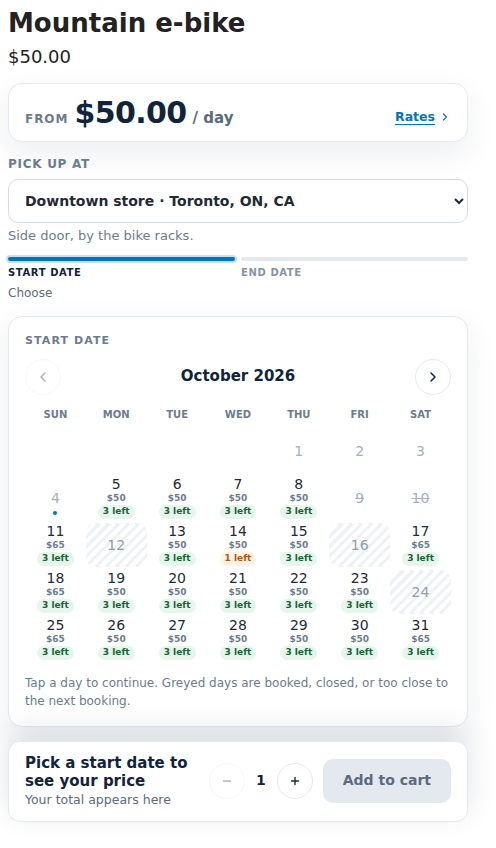Click the hatched unavailable day 12
496x848 pixels.
116,545
